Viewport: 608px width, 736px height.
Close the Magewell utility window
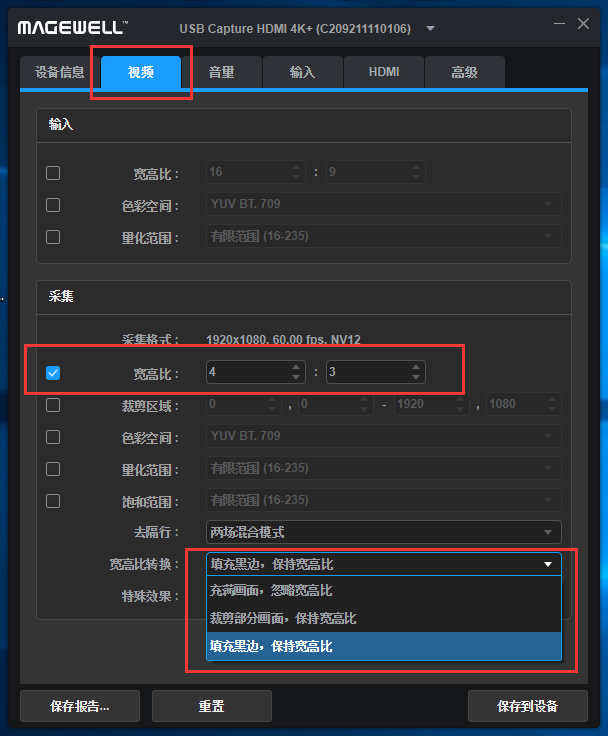click(x=583, y=23)
